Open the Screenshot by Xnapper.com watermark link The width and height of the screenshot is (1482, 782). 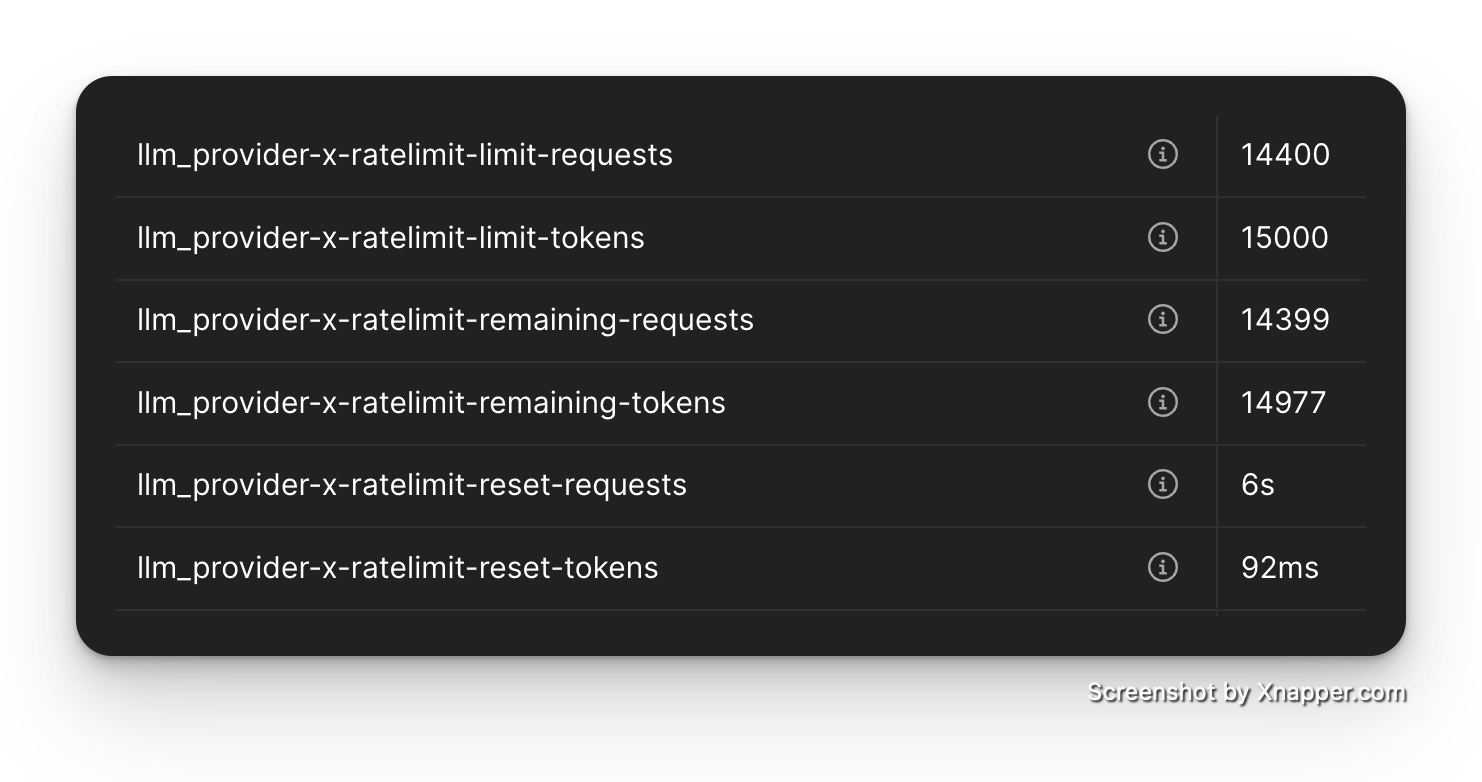(x=1245, y=692)
